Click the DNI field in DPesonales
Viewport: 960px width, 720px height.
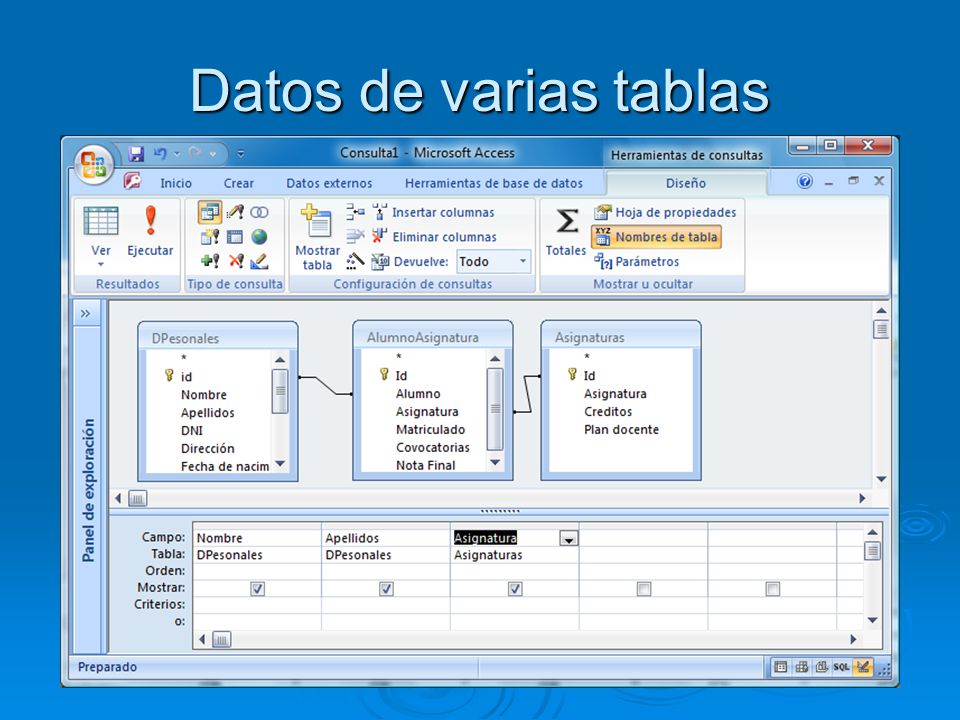[192, 431]
